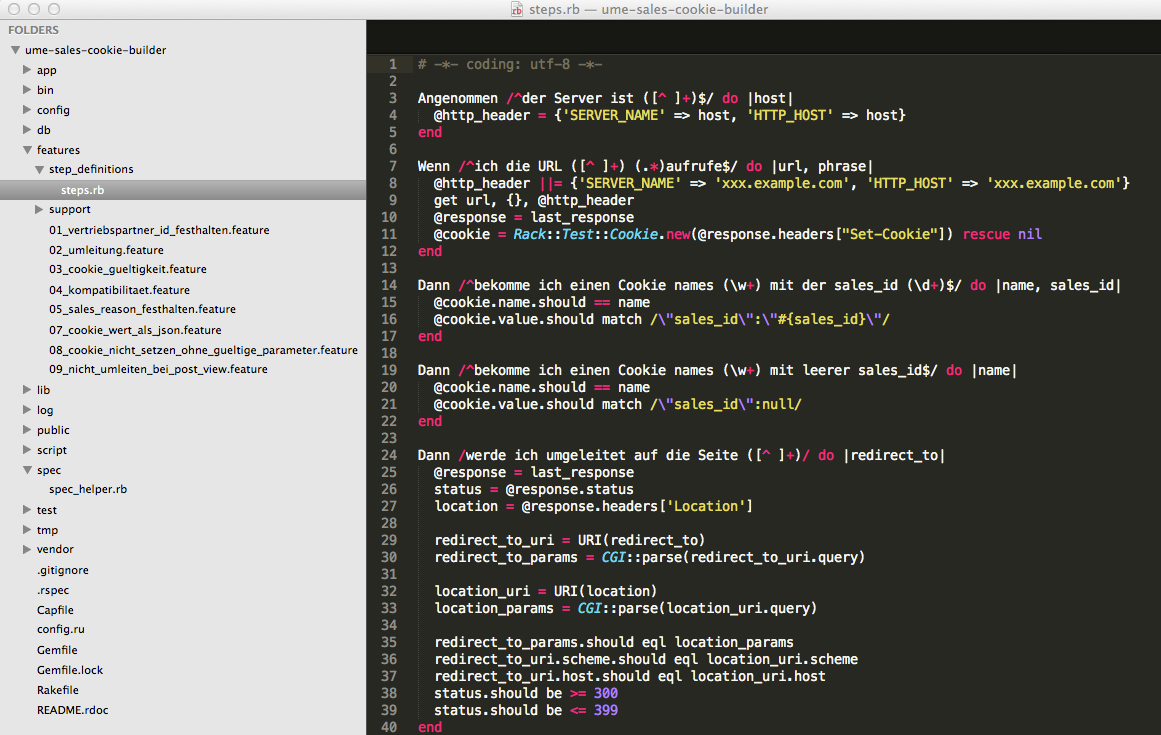The height and width of the screenshot is (735, 1161).
Task: Select steps.rb in the sidebar
Action: pyautogui.click(x=82, y=190)
